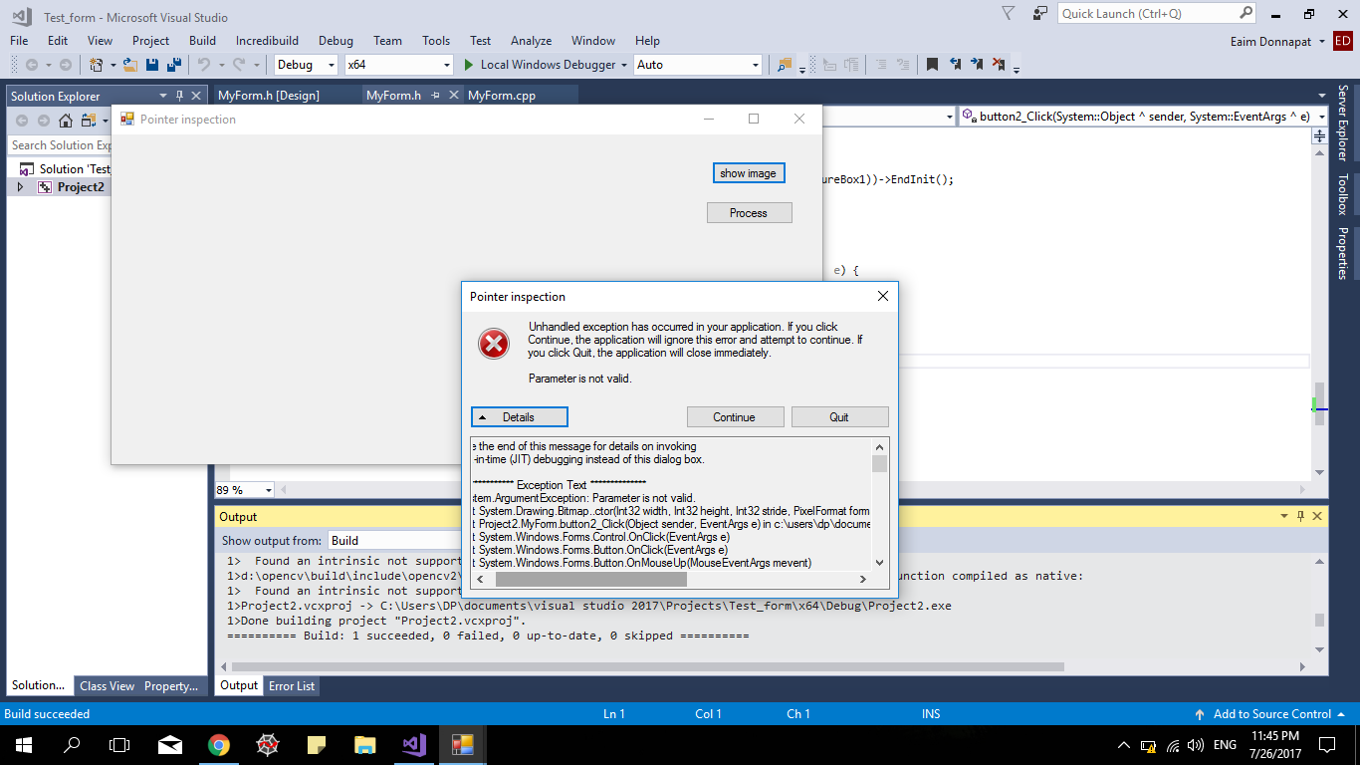Open the Output panel window options dropdown
The width and height of the screenshot is (1360, 765).
1284,516
